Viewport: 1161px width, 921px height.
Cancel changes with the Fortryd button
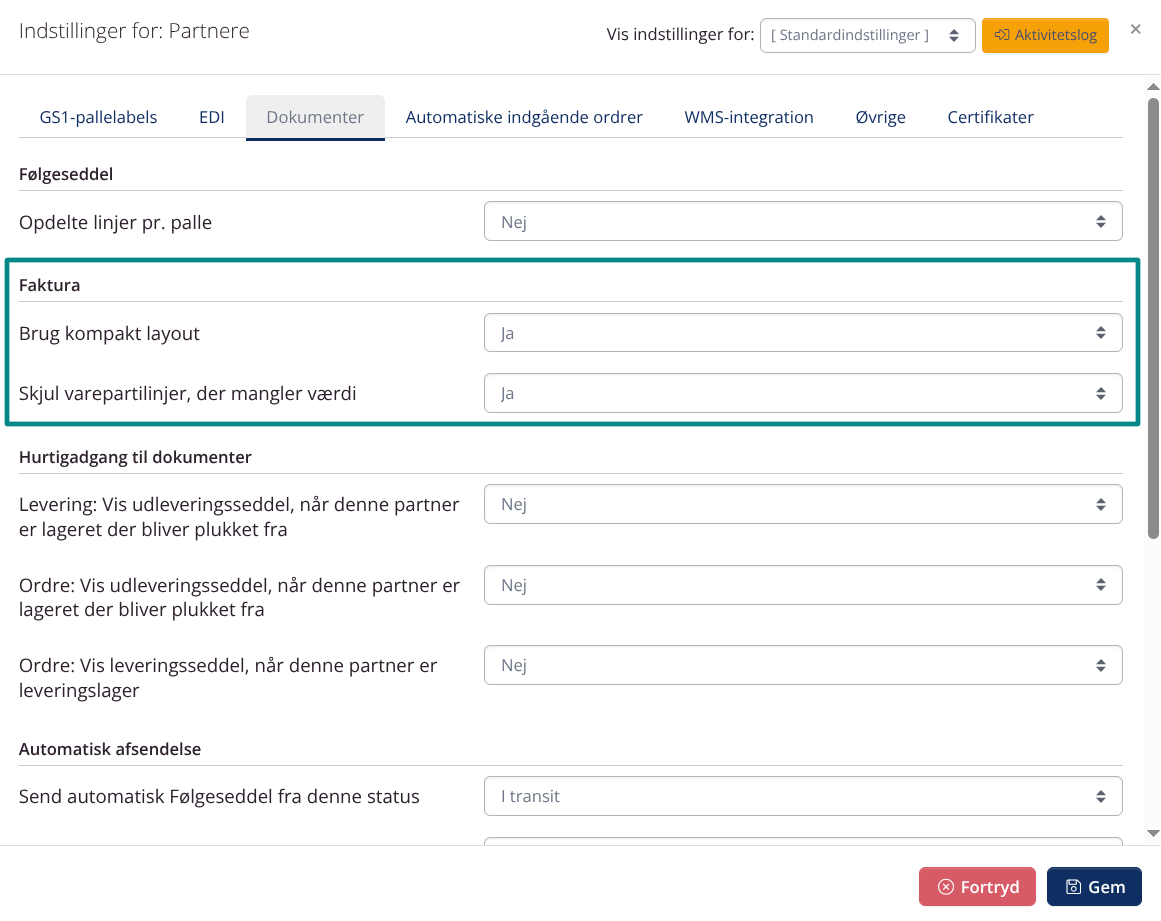[977, 887]
